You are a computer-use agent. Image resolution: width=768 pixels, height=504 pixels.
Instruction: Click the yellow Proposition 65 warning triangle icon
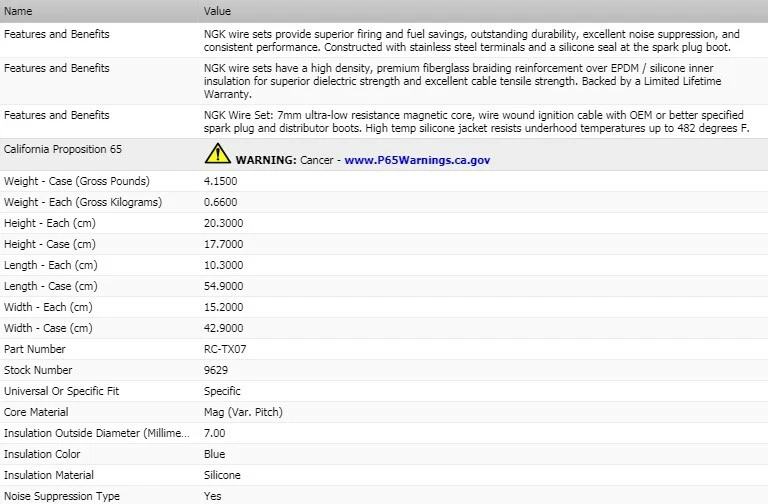pyautogui.click(x=217, y=153)
